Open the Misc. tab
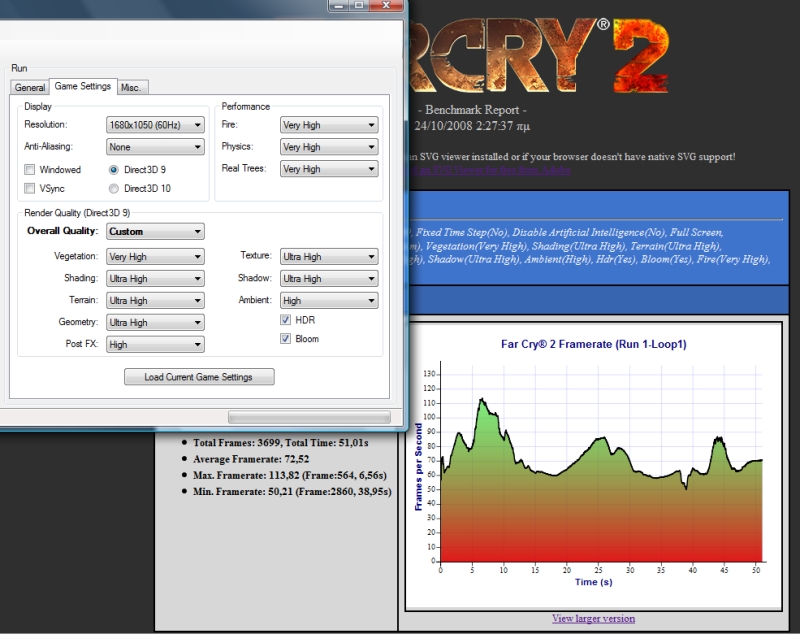Viewport: 800px width, 634px height. pyautogui.click(x=132, y=87)
